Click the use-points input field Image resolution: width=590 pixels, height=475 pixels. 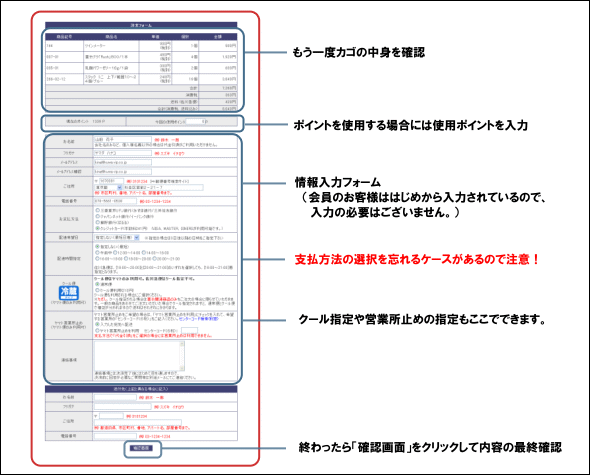point(197,122)
